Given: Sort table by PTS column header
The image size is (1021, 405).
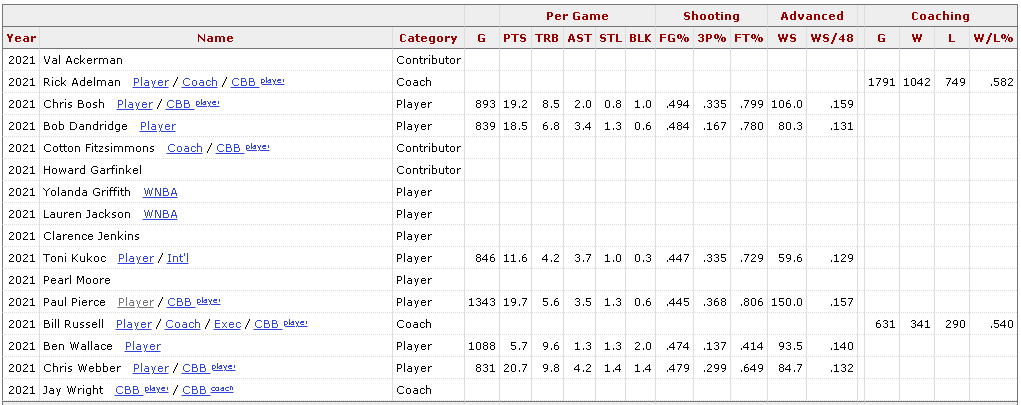Looking at the screenshot, I should coord(515,38).
